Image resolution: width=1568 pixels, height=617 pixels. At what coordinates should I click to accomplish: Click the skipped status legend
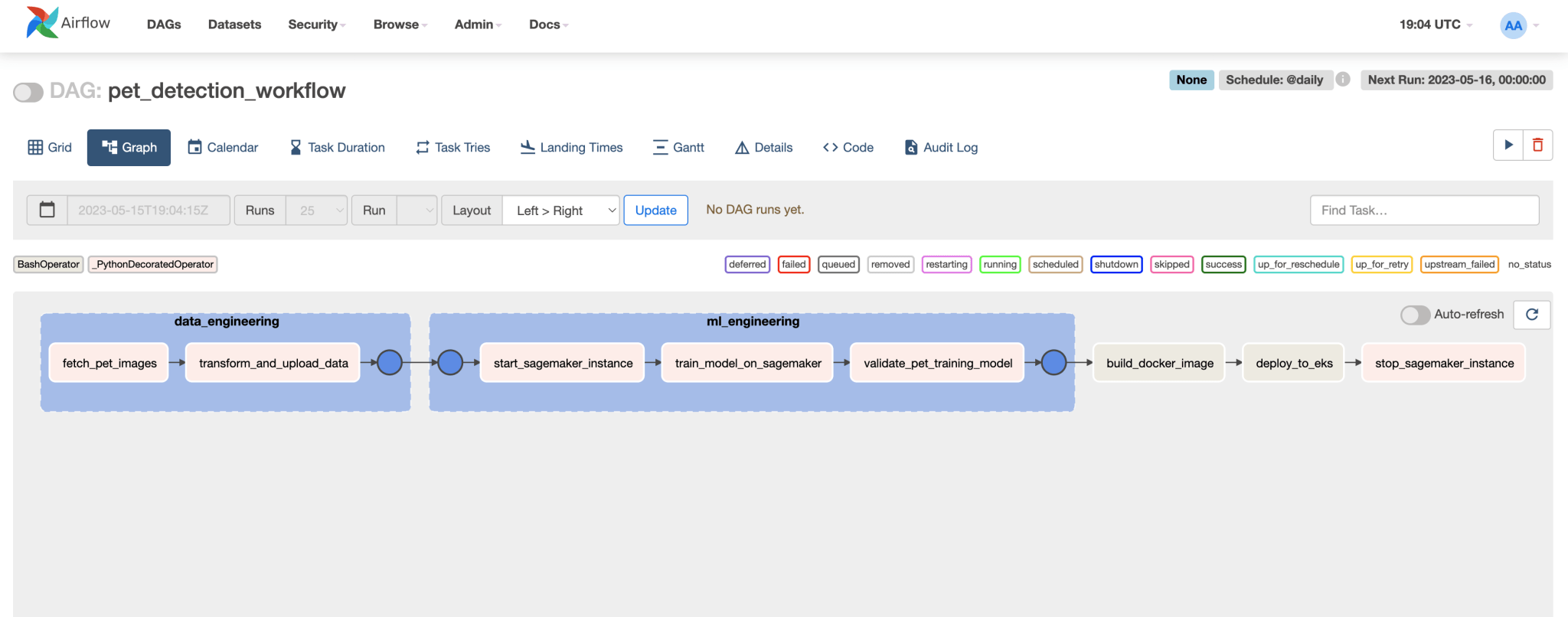click(1172, 264)
